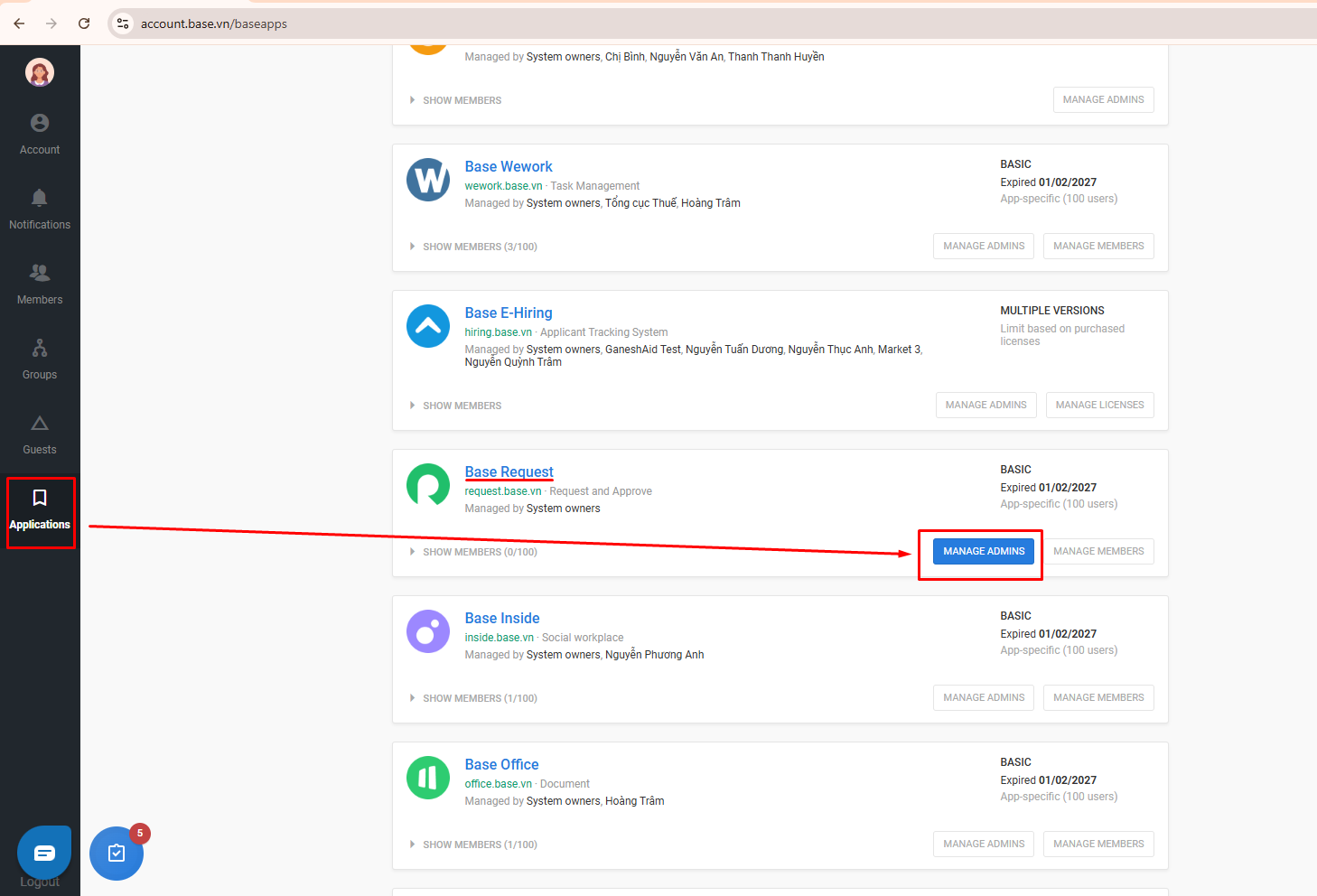
Task: Click the address bar URL
Action: (214, 23)
